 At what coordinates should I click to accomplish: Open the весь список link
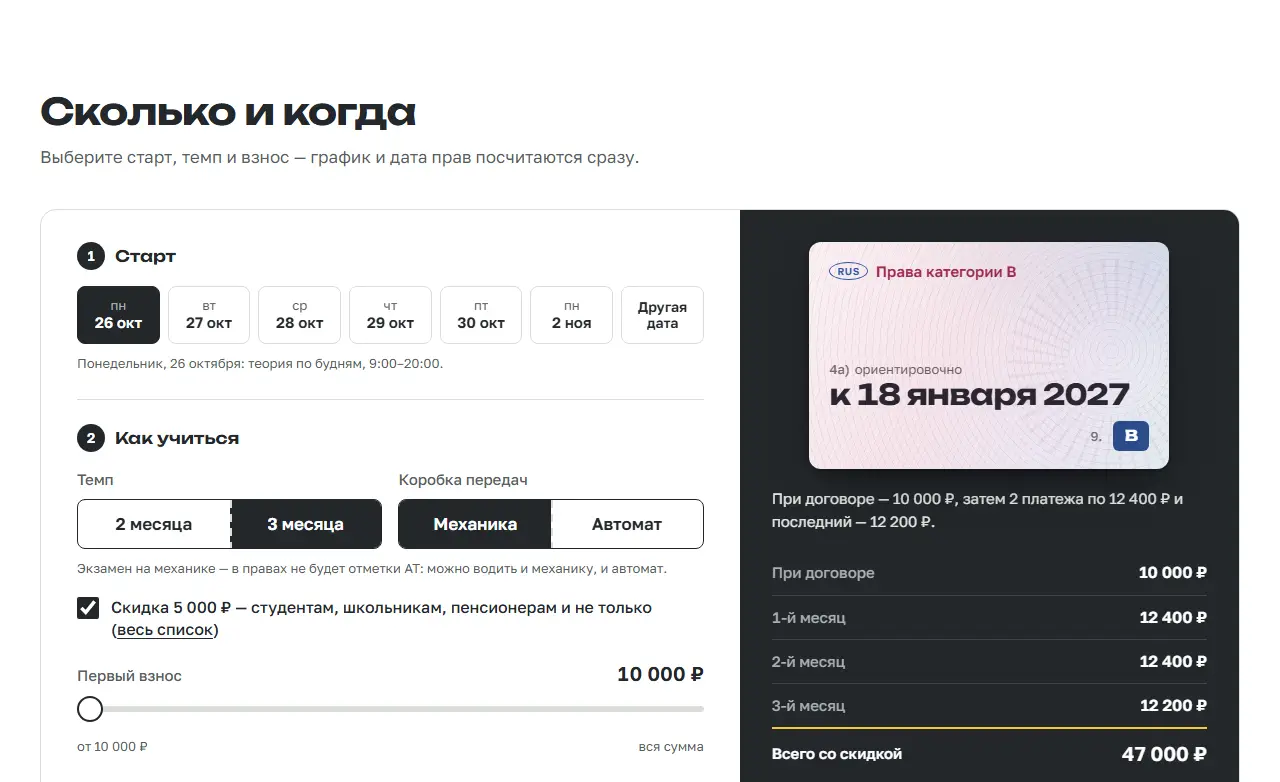click(165, 630)
